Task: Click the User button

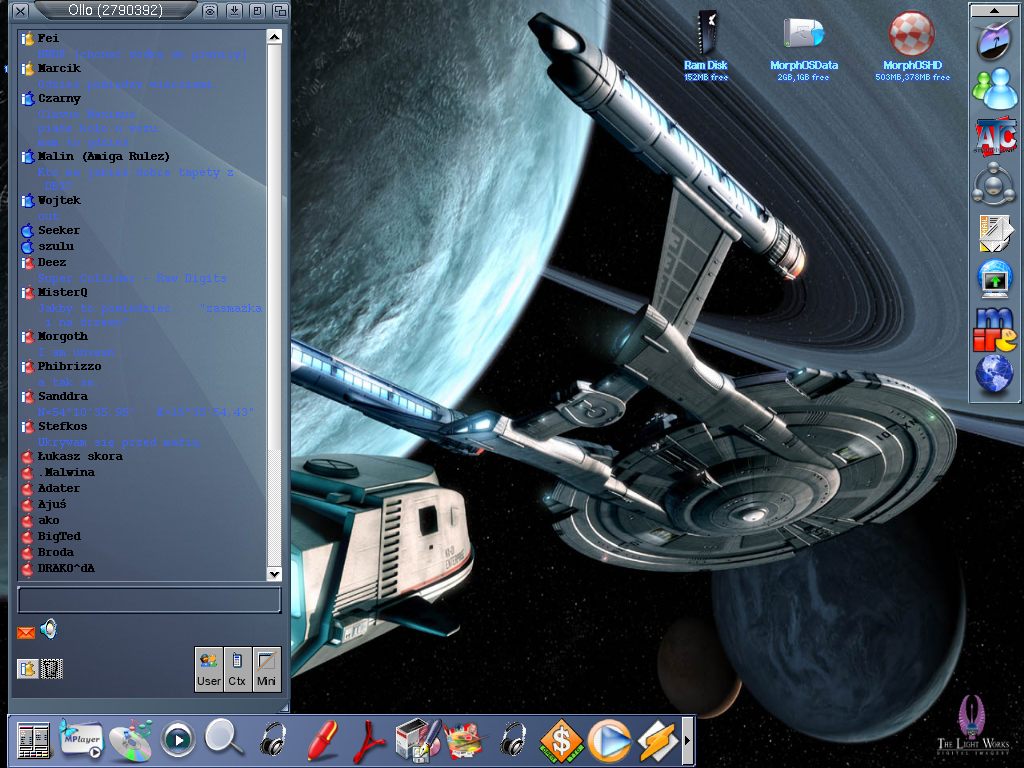Action: point(208,669)
